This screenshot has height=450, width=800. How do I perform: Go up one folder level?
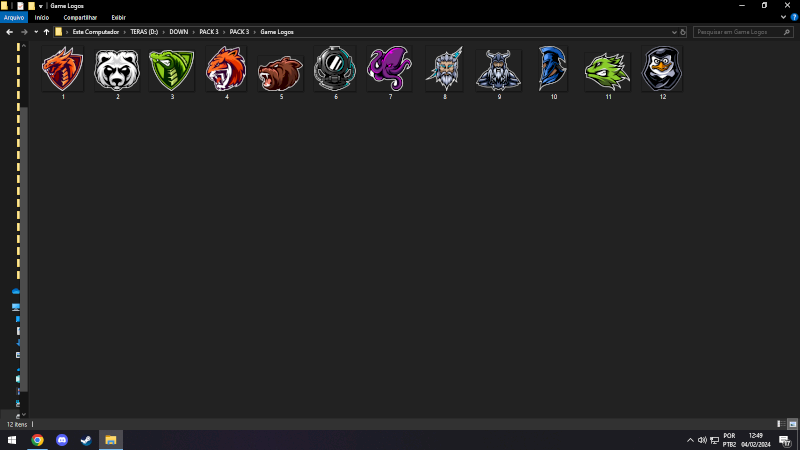point(46,32)
